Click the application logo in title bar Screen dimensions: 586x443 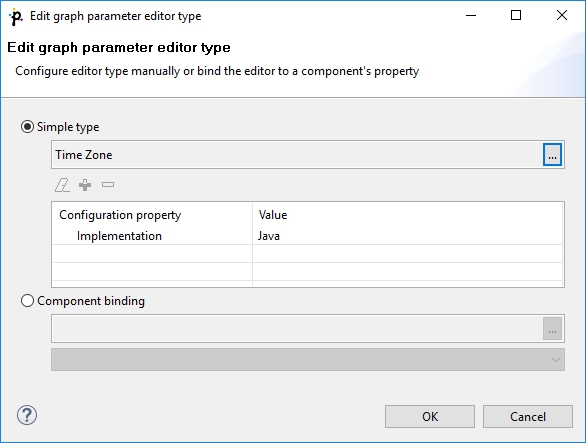pos(16,16)
